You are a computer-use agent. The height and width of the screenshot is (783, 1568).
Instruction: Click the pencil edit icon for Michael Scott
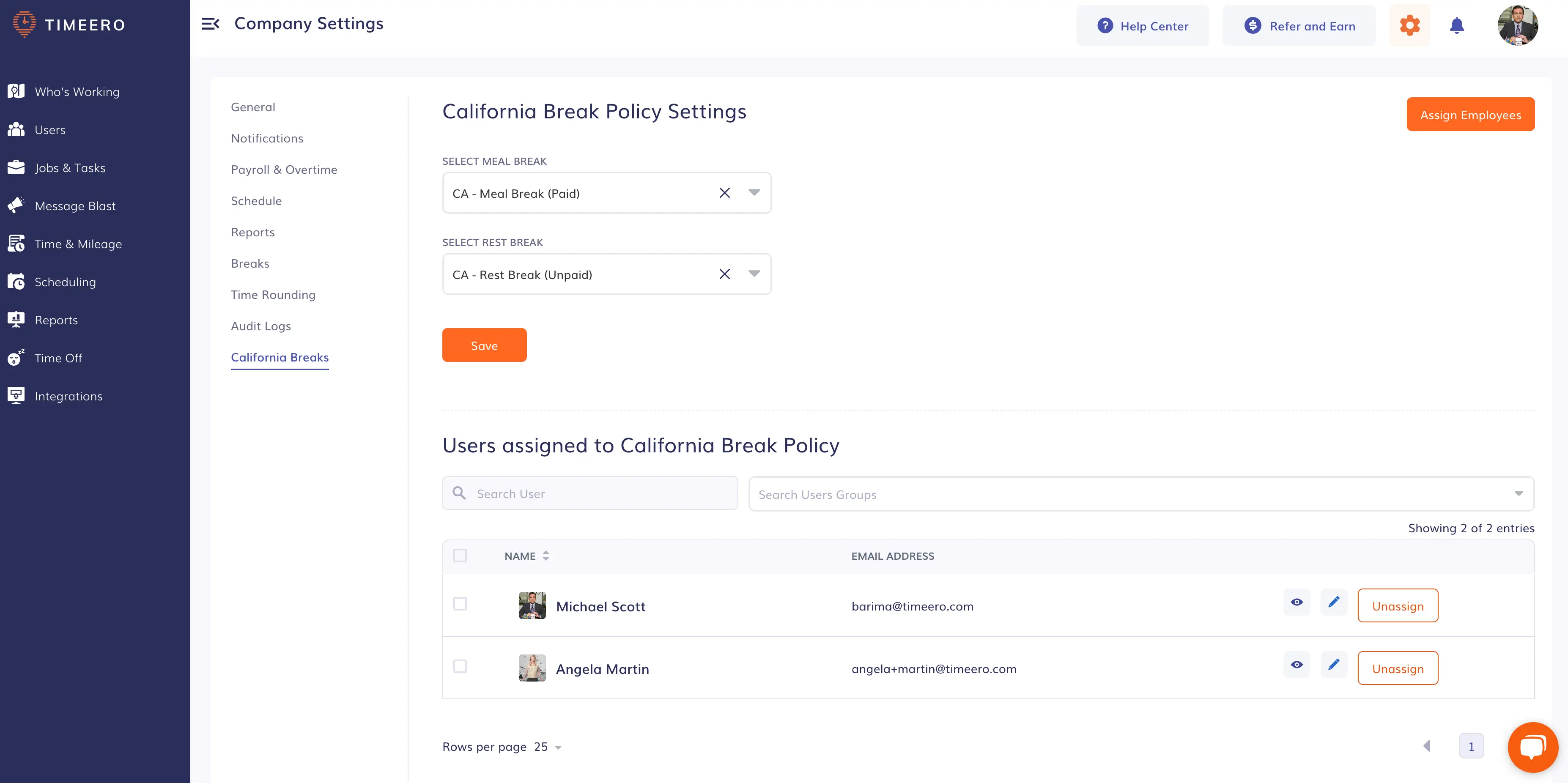point(1334,602)
